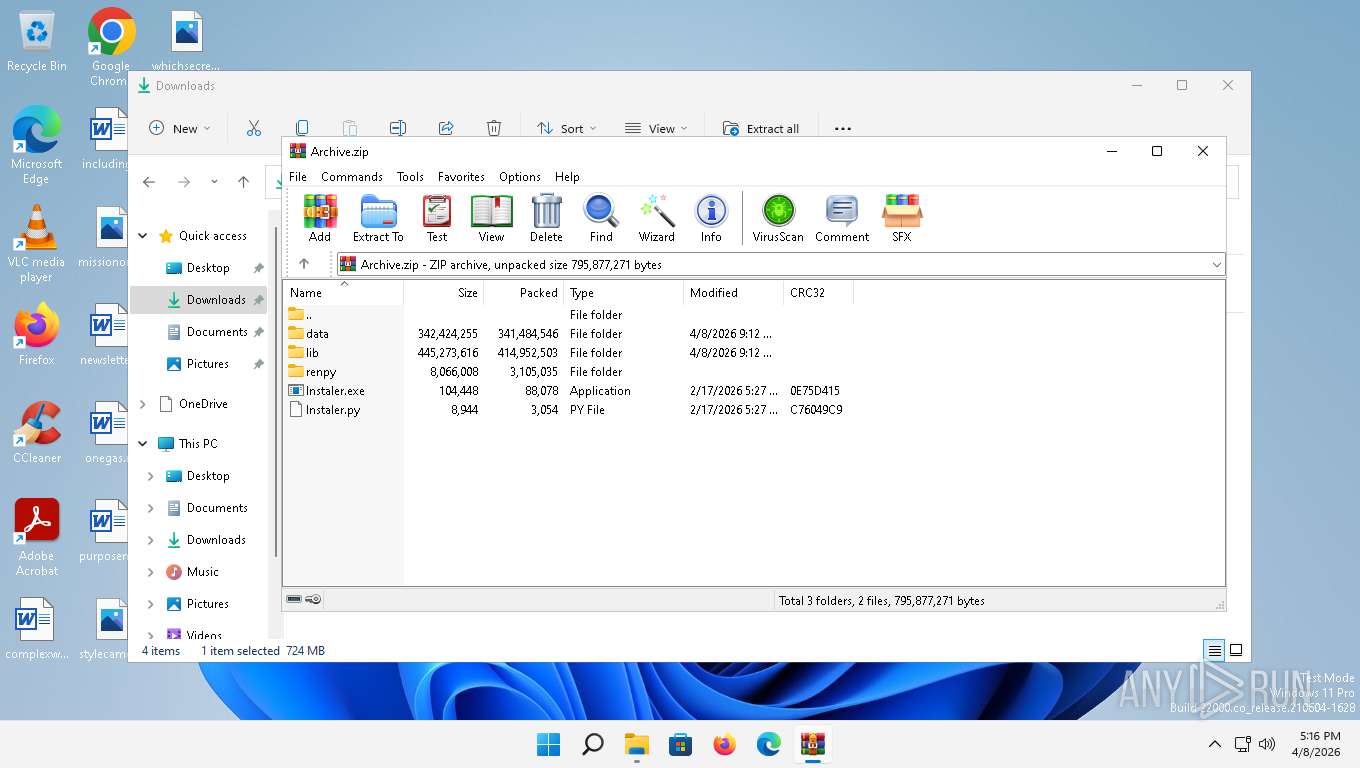Expand the OneDrive tree node
1360x768 pixels.
click(143, 404)
